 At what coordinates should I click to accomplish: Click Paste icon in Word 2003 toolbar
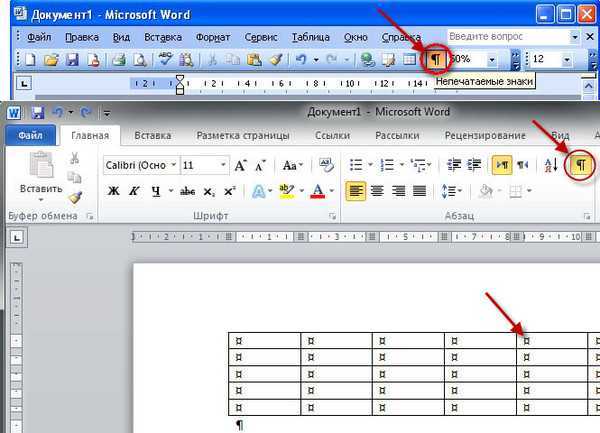(x=254, y=60)
